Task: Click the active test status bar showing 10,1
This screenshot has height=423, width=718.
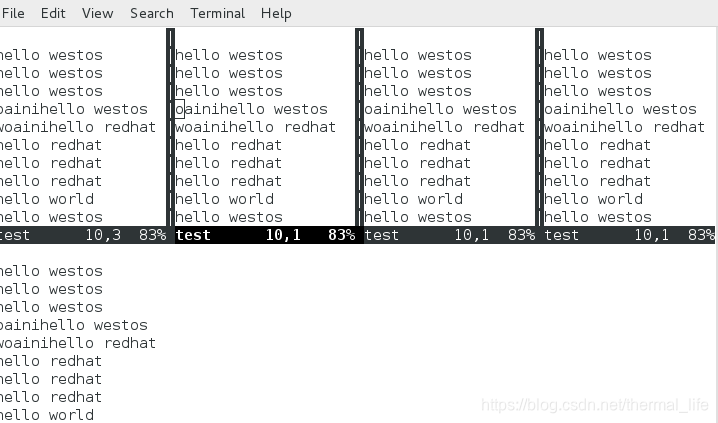Action: pos(265,235)
